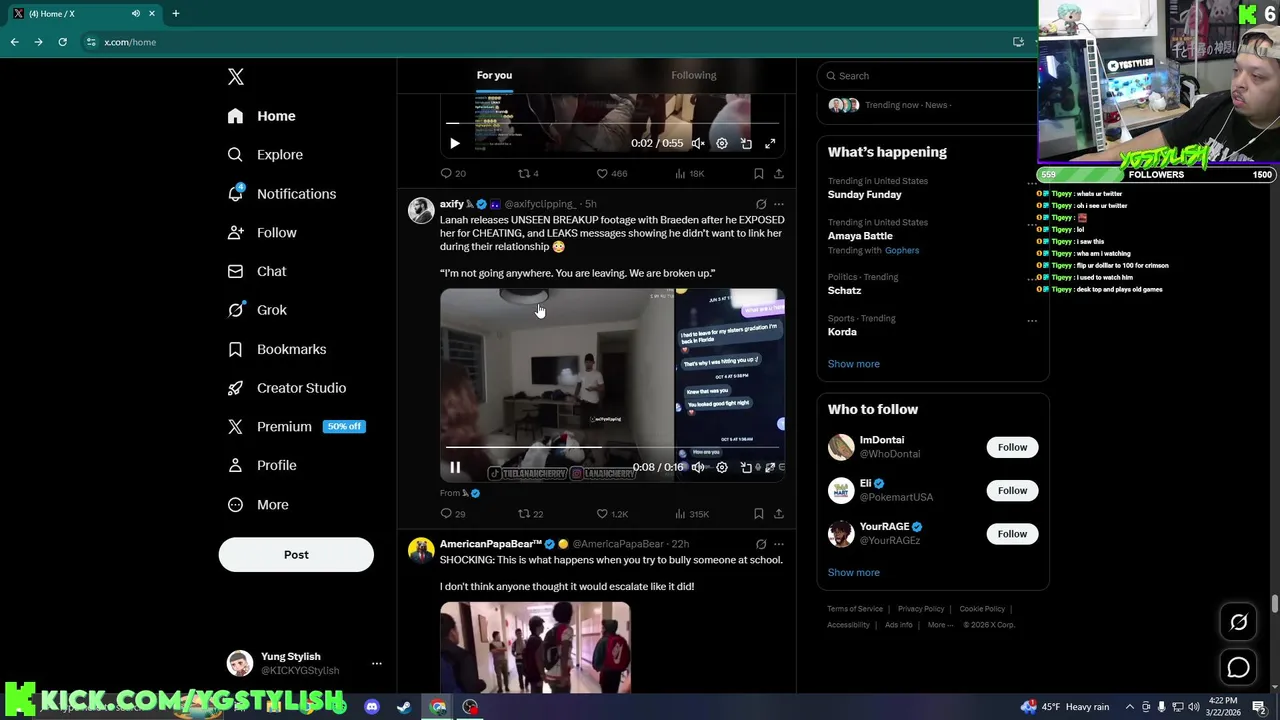Screen dimensions: 1280x720
Task: Show more in Who to follow
Action: tap(853, 573)
